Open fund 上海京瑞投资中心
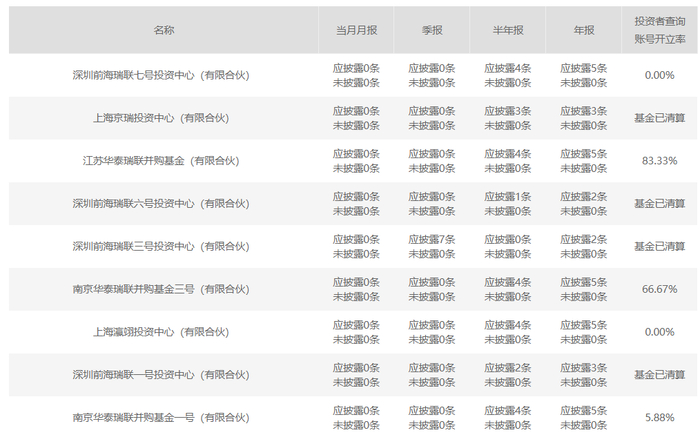The width and height of the screenshot is (700, 444). [161, 118]
